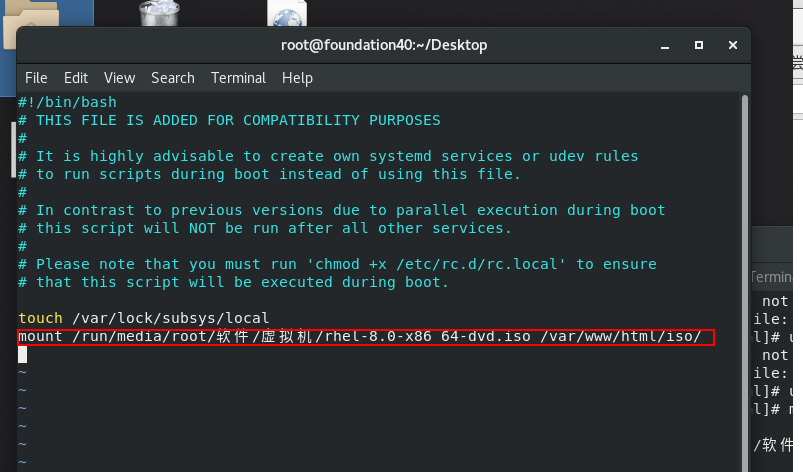Image resolution: width=803 pixels, height=472 pixels.
Task: Open the Edit menu
Action: (76, 78)
